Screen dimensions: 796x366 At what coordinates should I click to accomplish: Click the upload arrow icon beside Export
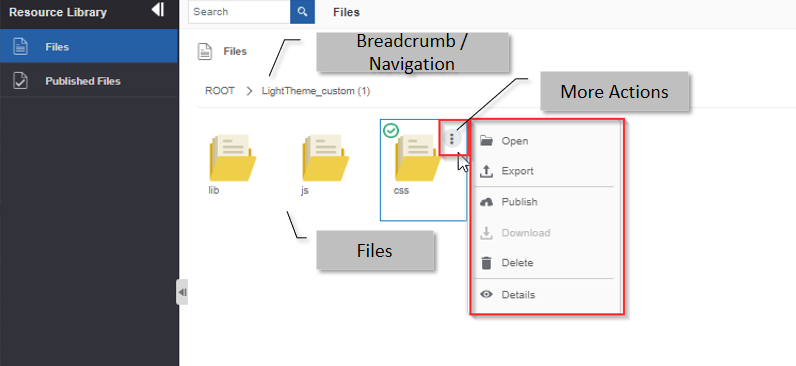click(486, 171)
